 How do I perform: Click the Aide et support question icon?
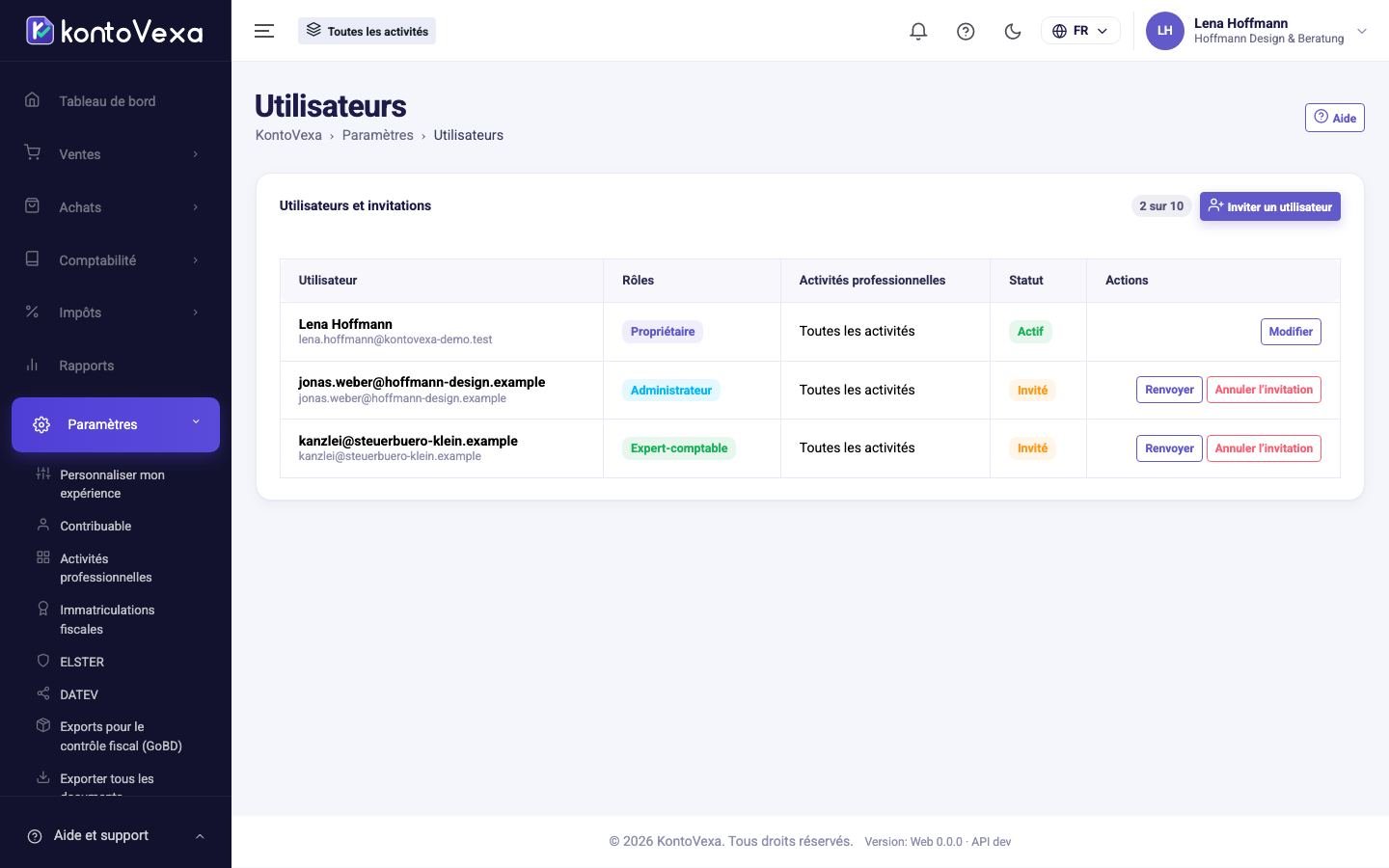(x=35, y=836)
